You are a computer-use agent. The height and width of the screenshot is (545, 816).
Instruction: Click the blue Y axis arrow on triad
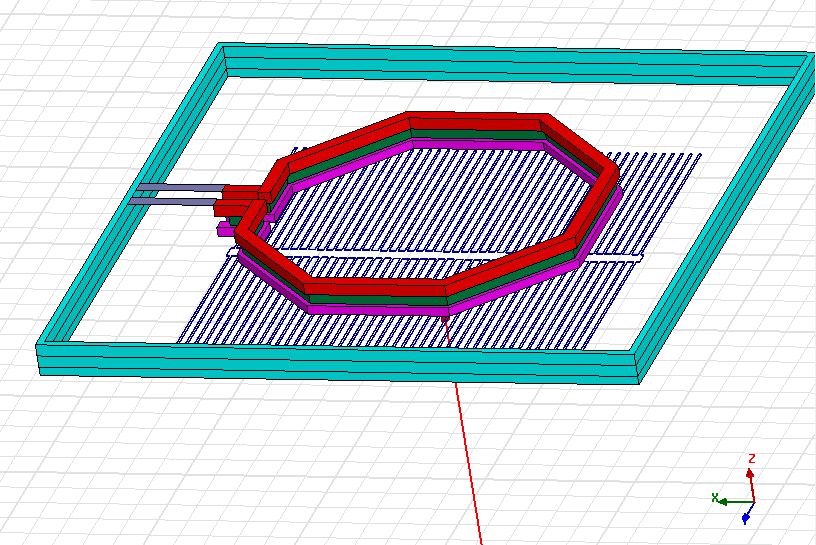[746, 517]
